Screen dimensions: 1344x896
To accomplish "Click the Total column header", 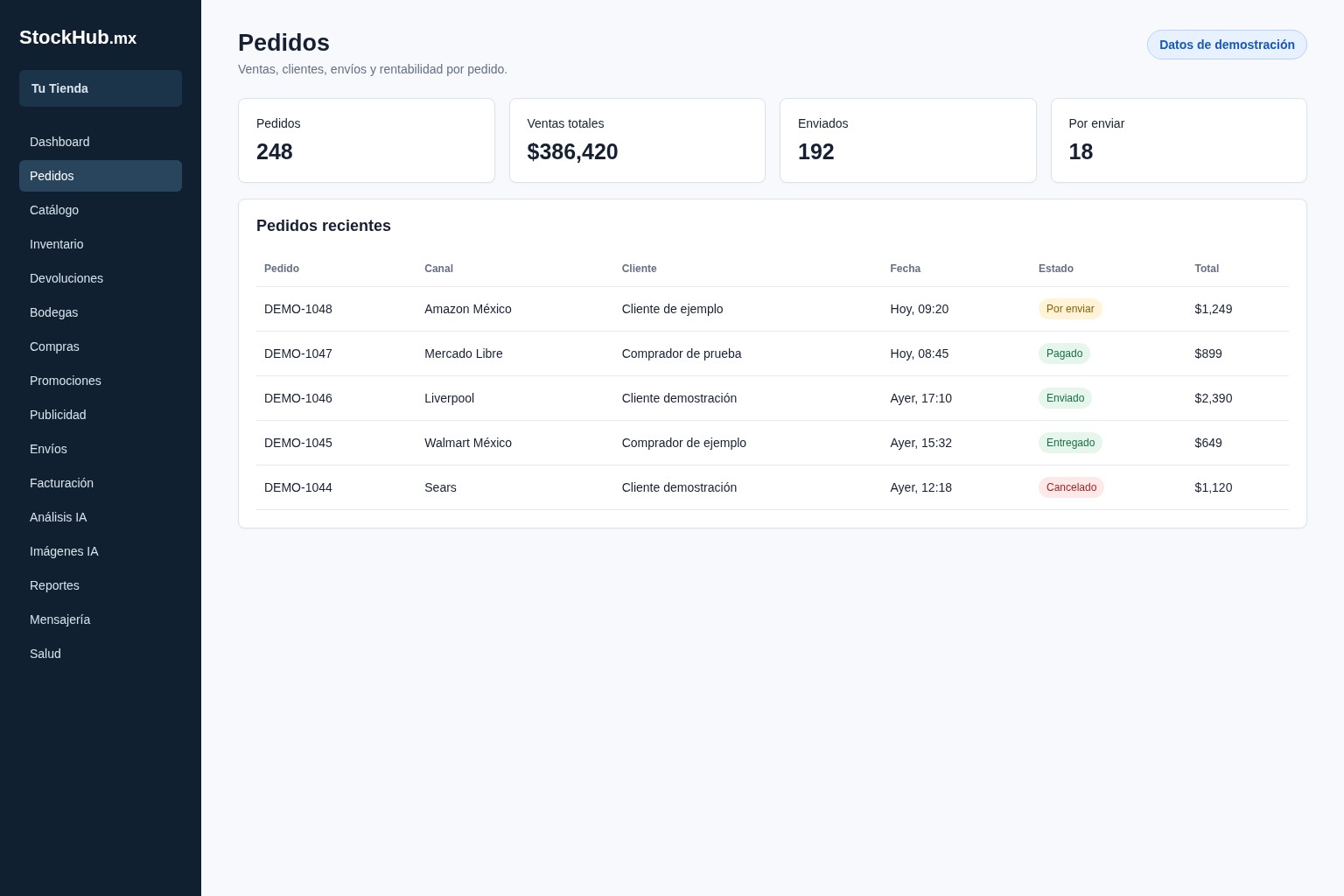I will pyautogui.click(x=1207, y=269).
